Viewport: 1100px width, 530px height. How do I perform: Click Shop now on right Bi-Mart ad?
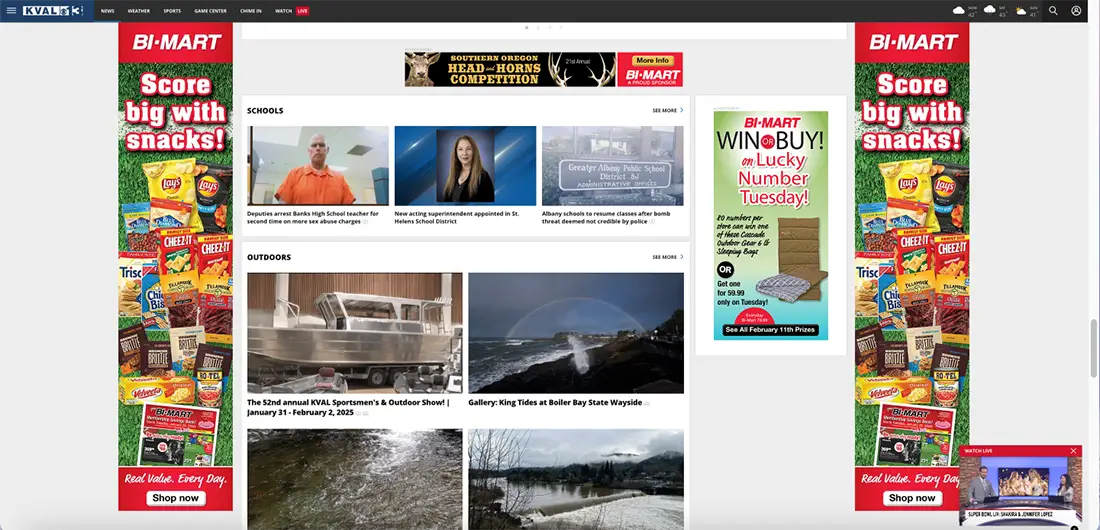912,498
